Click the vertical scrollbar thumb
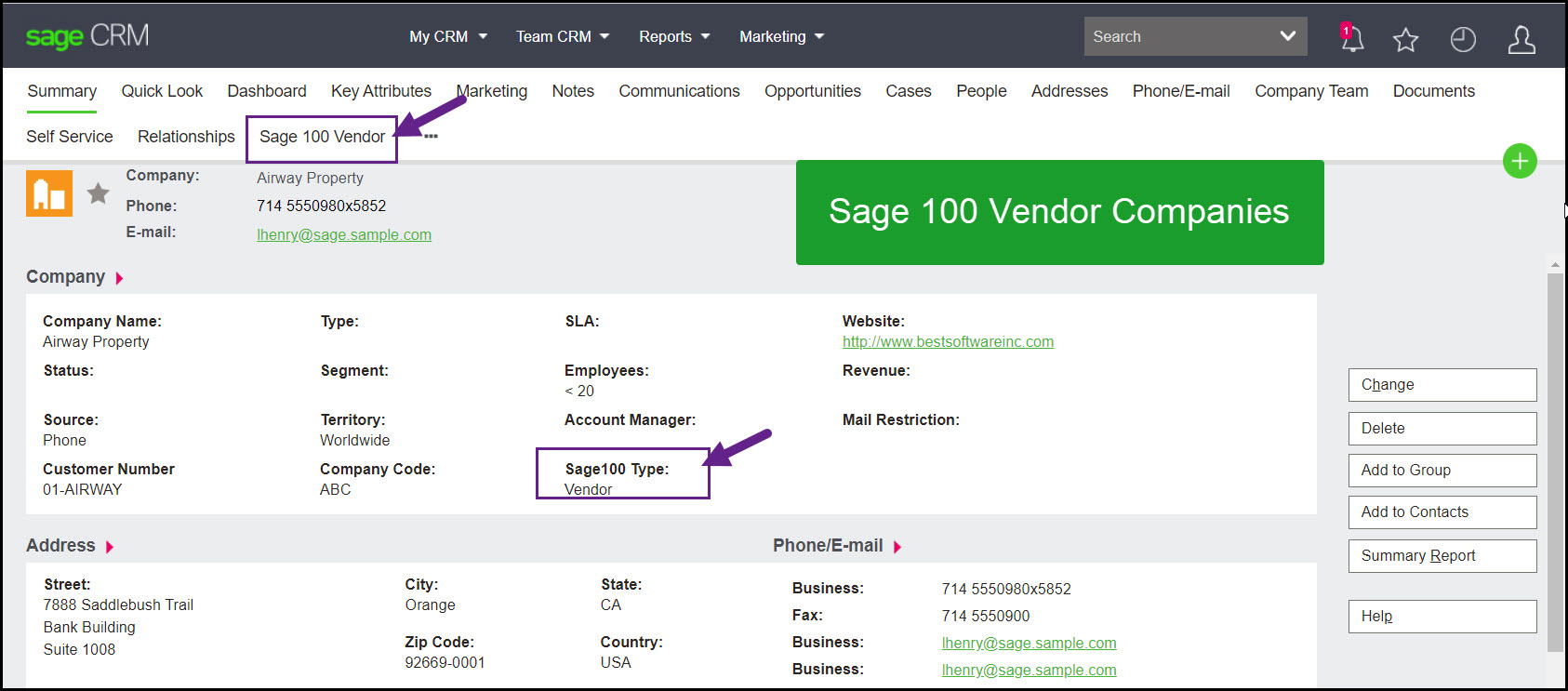This screenshot has height=691, width=1568. (x=1555, y=462)
